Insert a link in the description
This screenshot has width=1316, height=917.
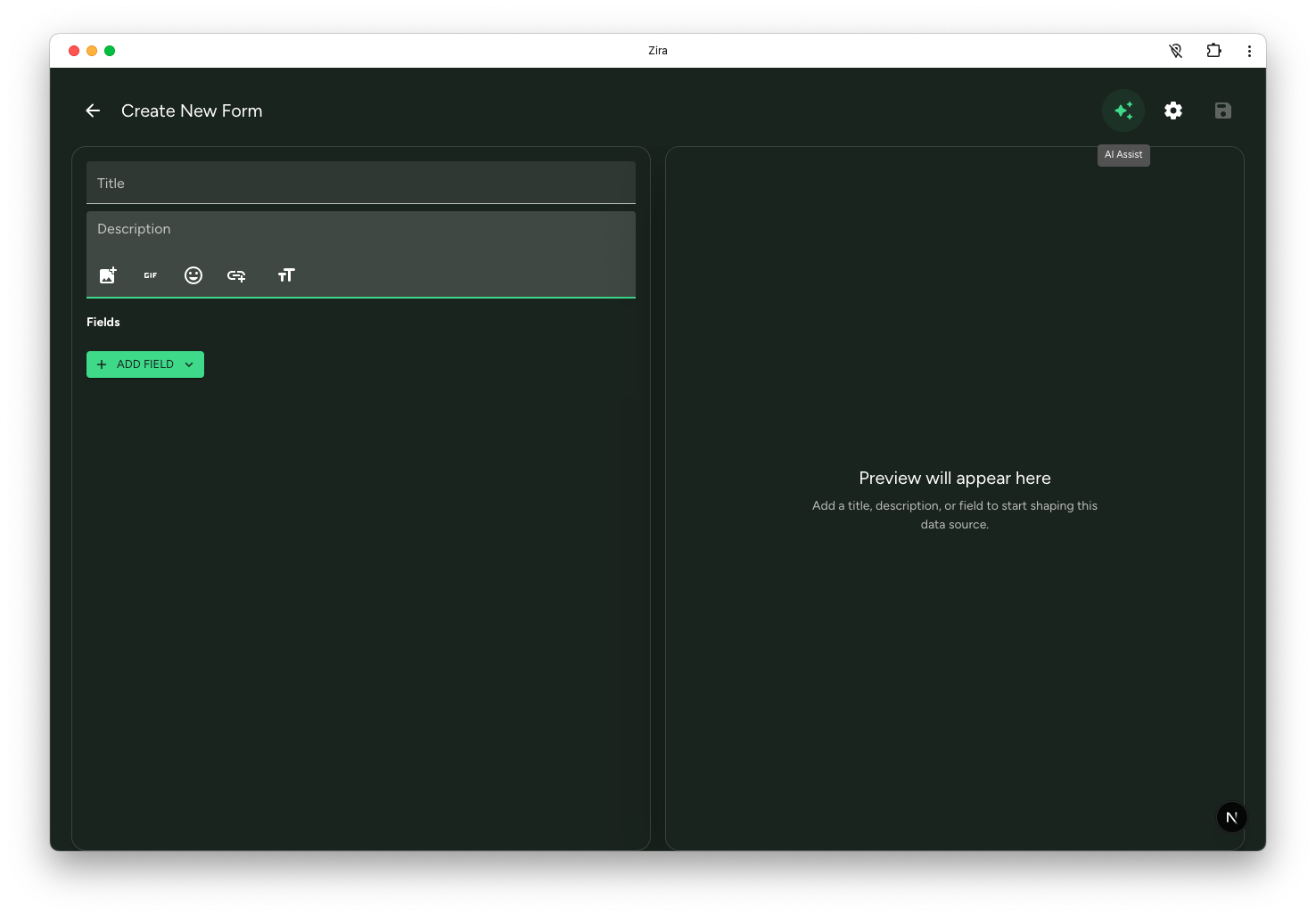pyautogui.click(x=236, y=275)
